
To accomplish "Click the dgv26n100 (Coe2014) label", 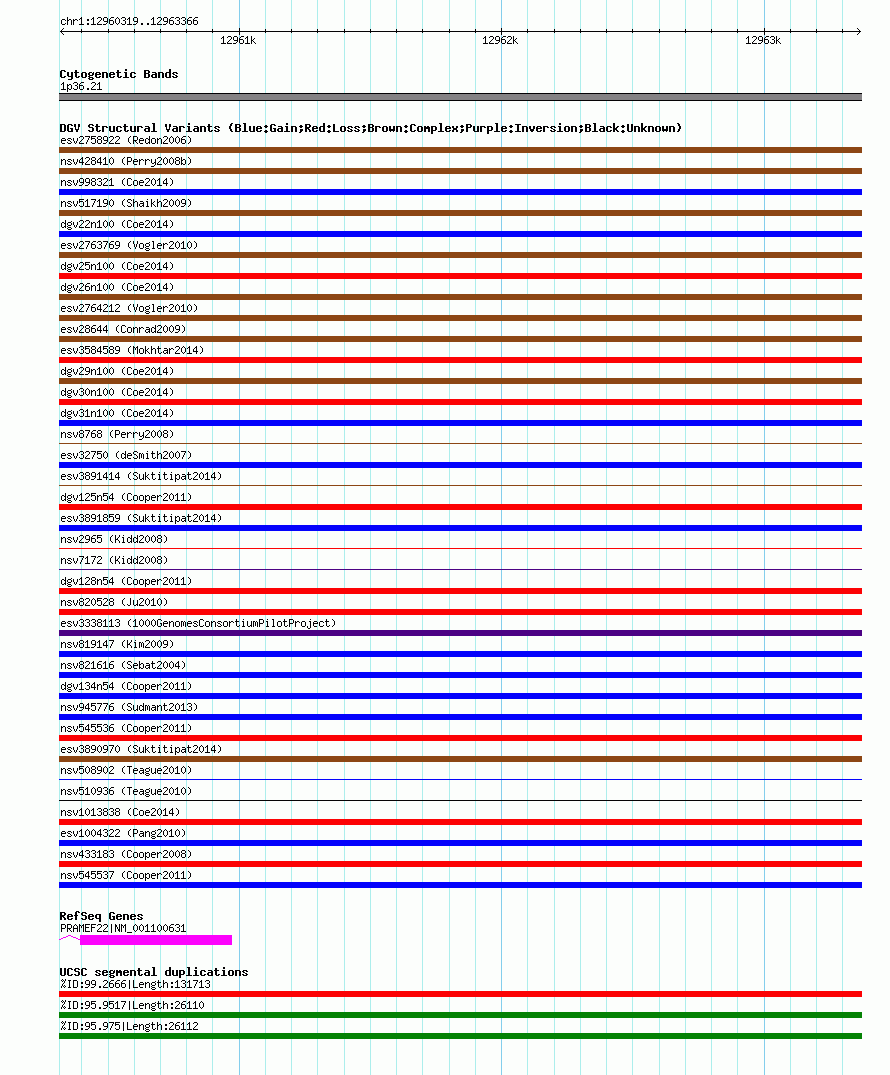I will coord(117,287).
